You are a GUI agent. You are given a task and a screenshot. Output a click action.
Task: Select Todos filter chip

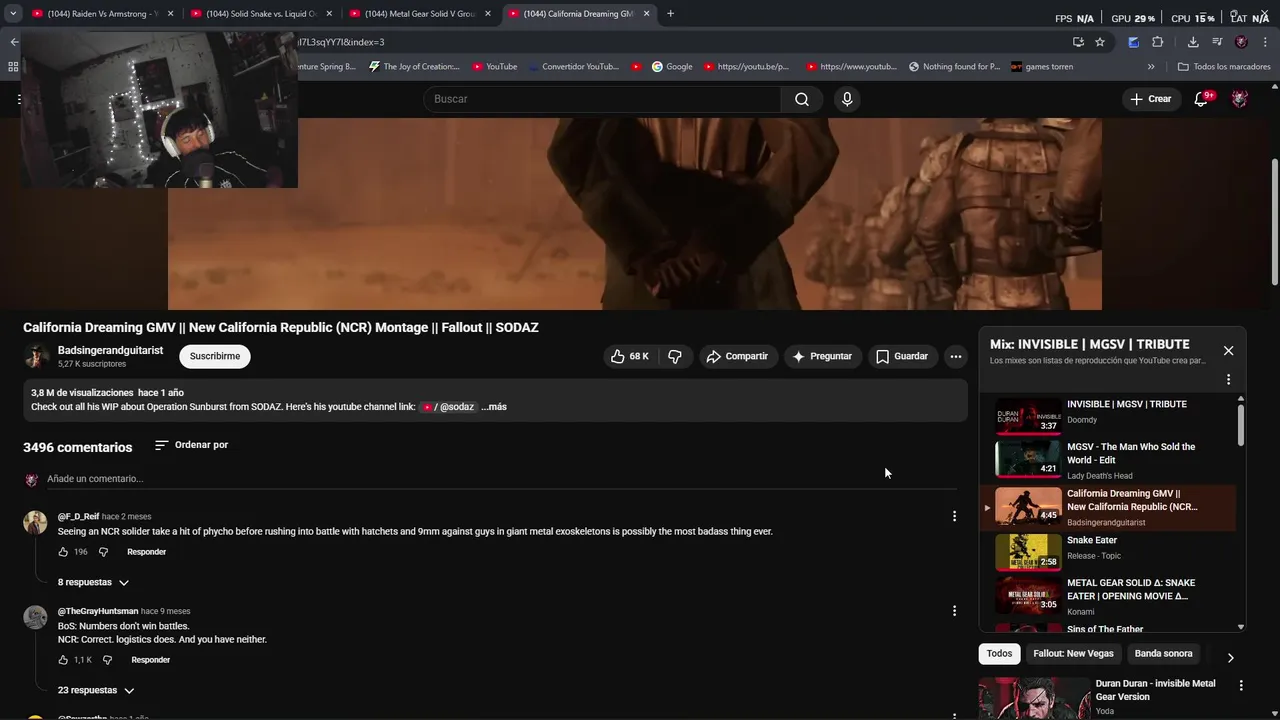pos(999,654)
